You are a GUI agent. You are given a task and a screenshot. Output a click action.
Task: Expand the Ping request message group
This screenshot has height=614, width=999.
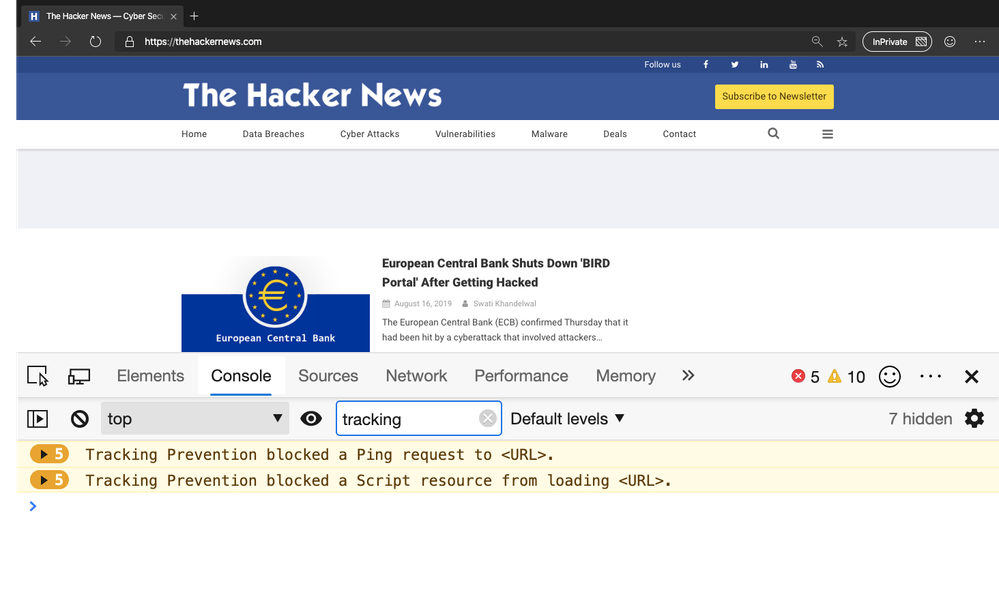pos(49,454)
